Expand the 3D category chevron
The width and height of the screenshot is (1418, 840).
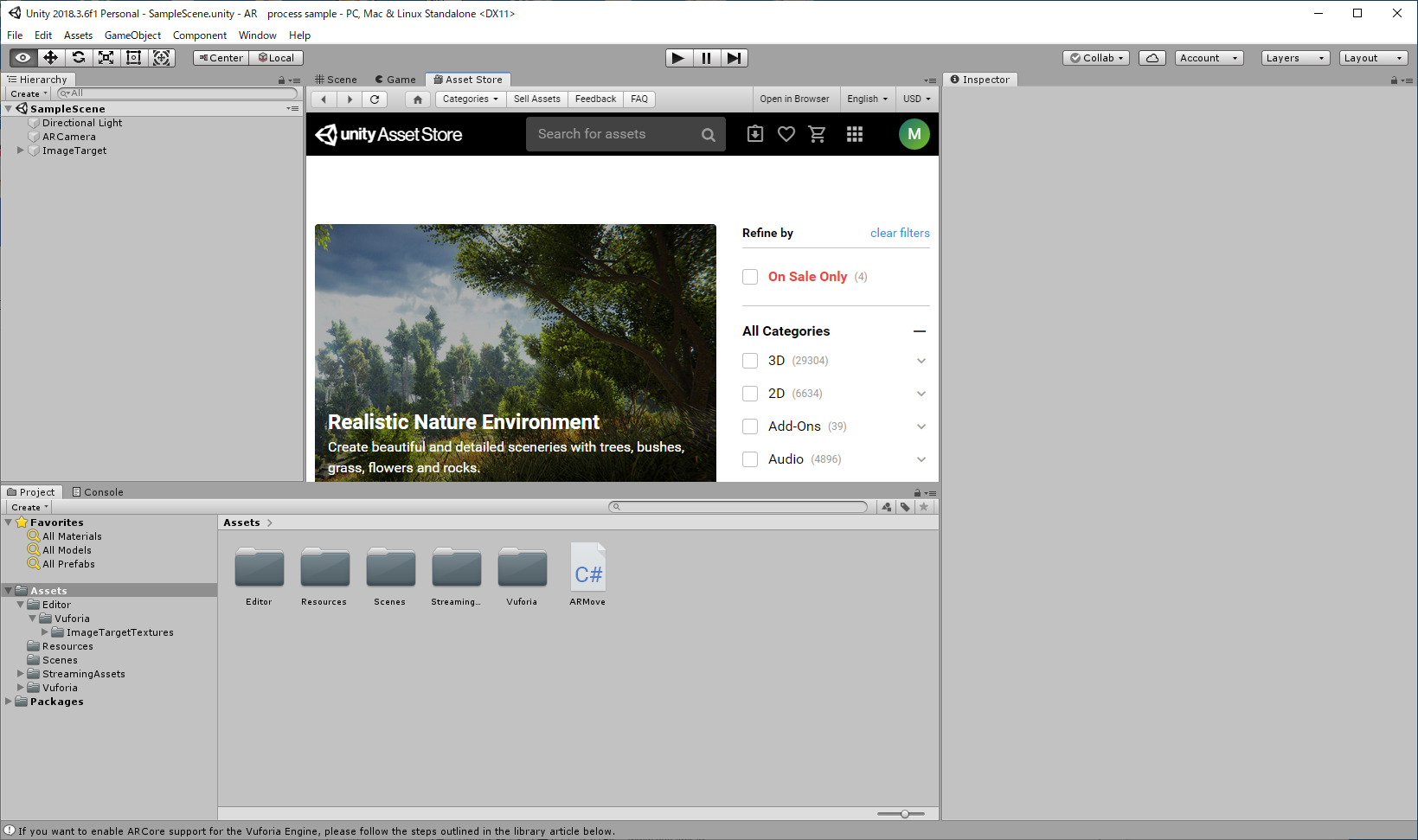(921, 361)
